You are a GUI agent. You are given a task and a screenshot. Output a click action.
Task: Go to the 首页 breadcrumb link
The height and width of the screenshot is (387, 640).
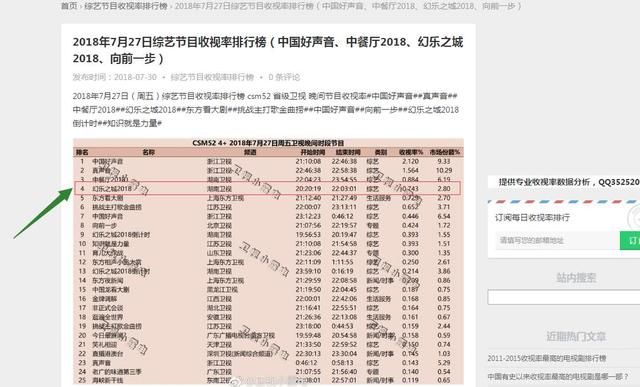pyautogui.click(x=69, y=6)
